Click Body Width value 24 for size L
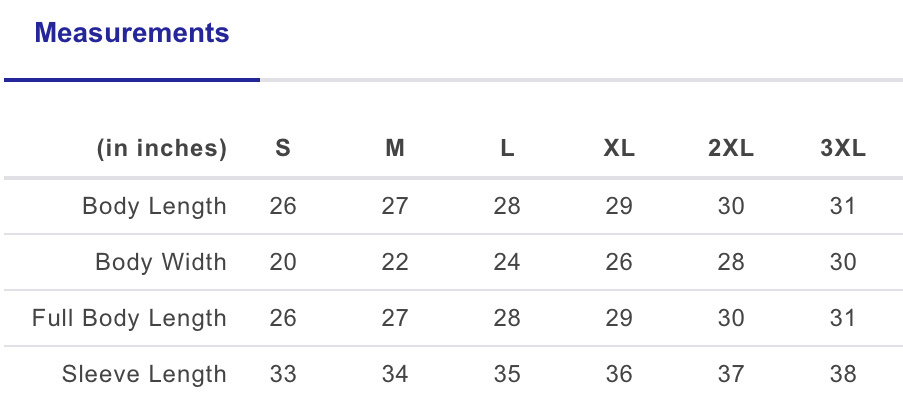 pos(507,263)
